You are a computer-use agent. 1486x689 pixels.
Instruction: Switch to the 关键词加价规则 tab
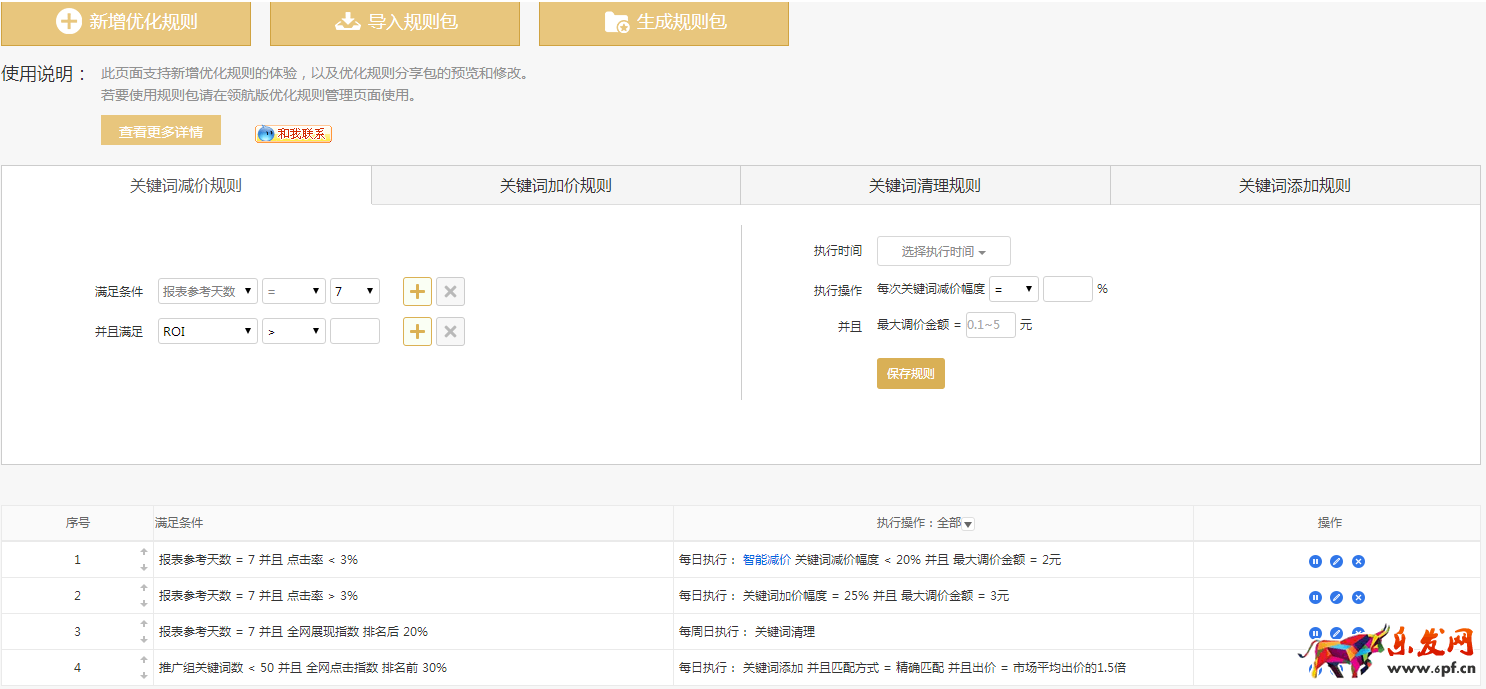(555, 186)
